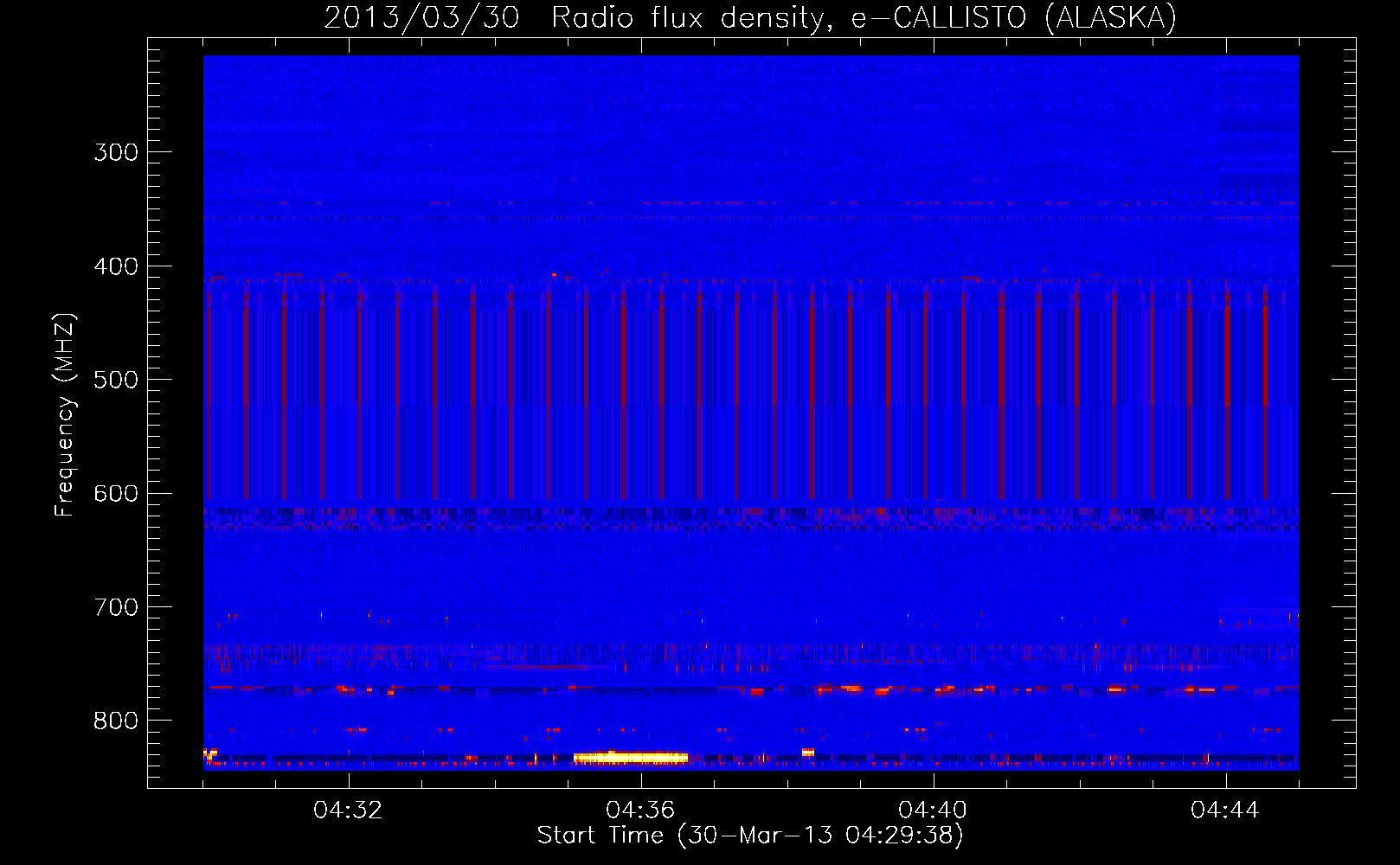
Task: Select the 400 frequency tick label
Action: 116,266
